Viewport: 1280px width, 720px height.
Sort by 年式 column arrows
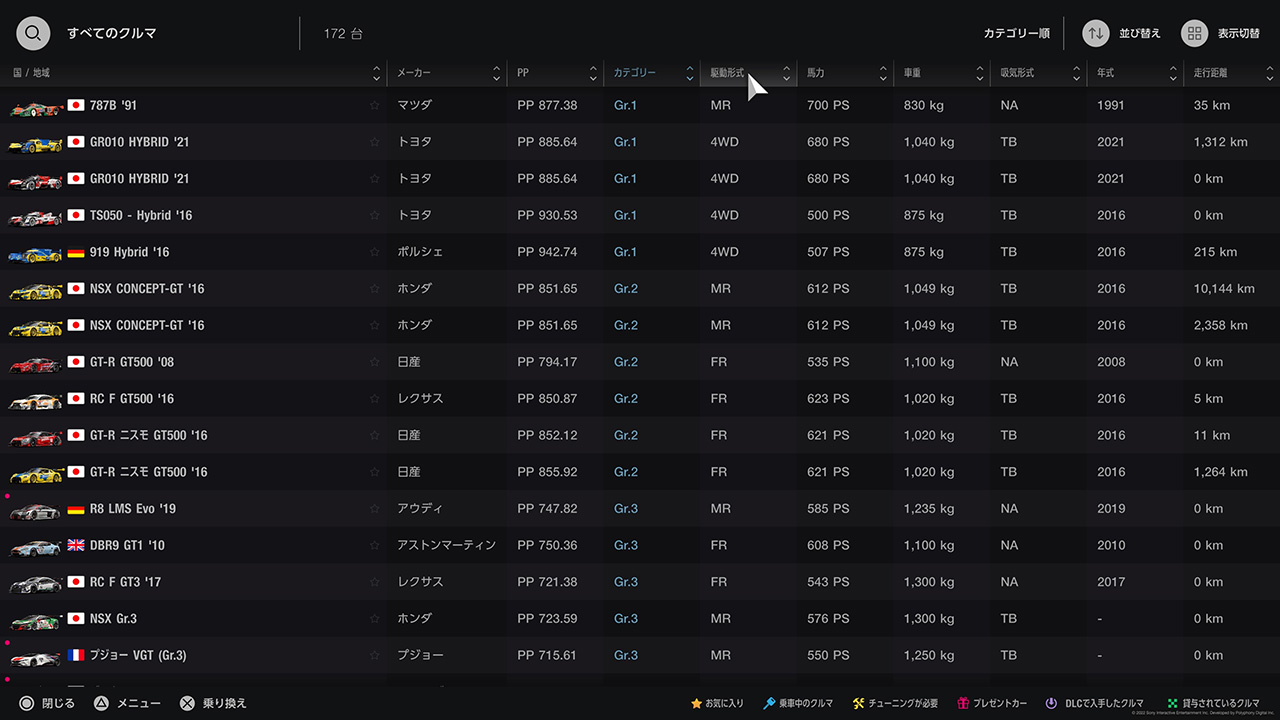[1173, 73]
